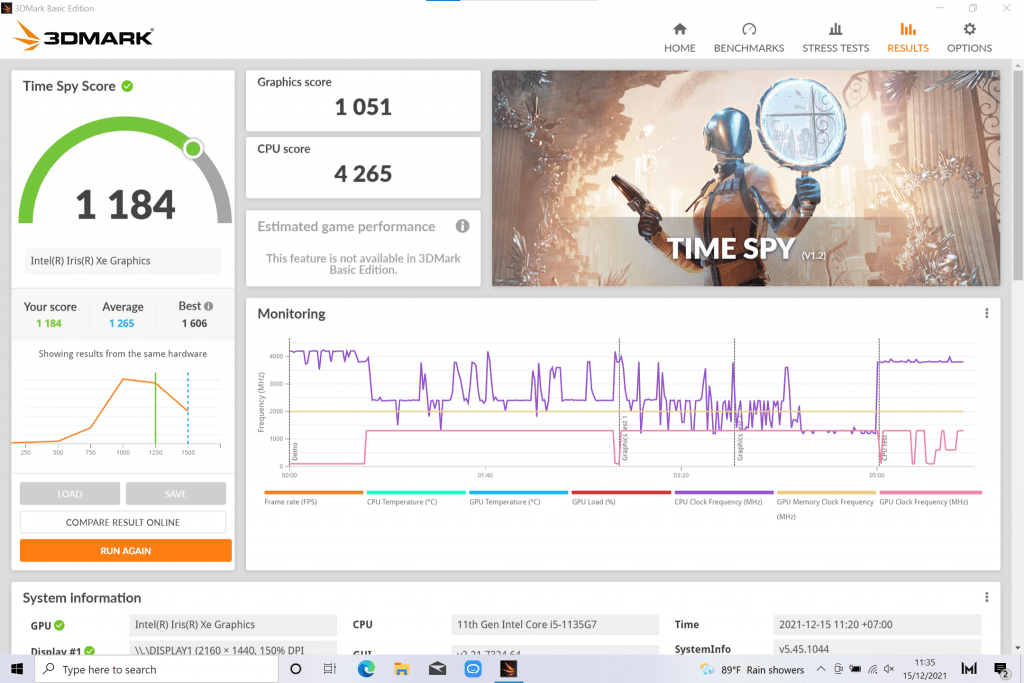Click the LOAD button

point(70,494)
